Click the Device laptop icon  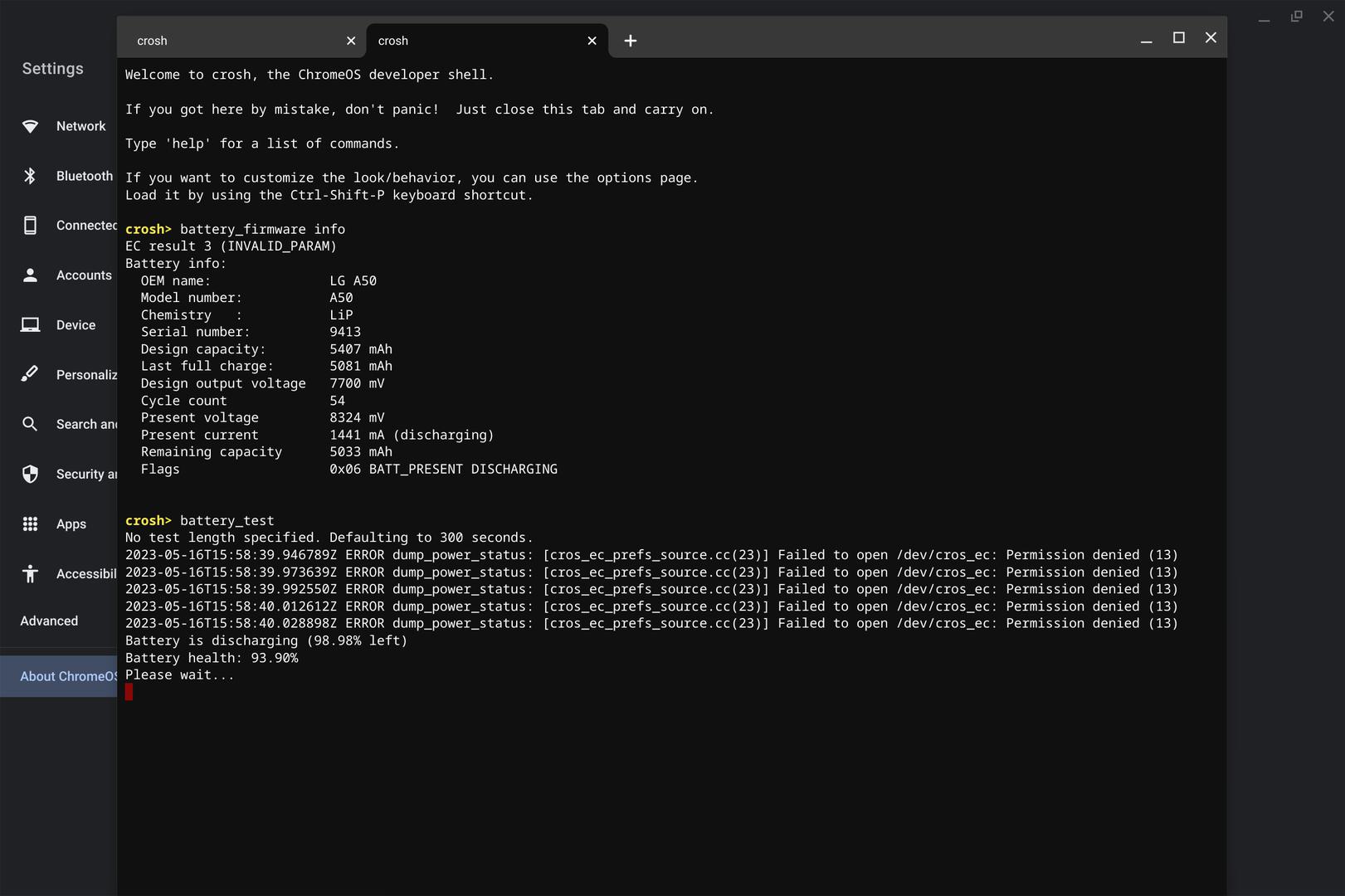(x=30, y=325)
